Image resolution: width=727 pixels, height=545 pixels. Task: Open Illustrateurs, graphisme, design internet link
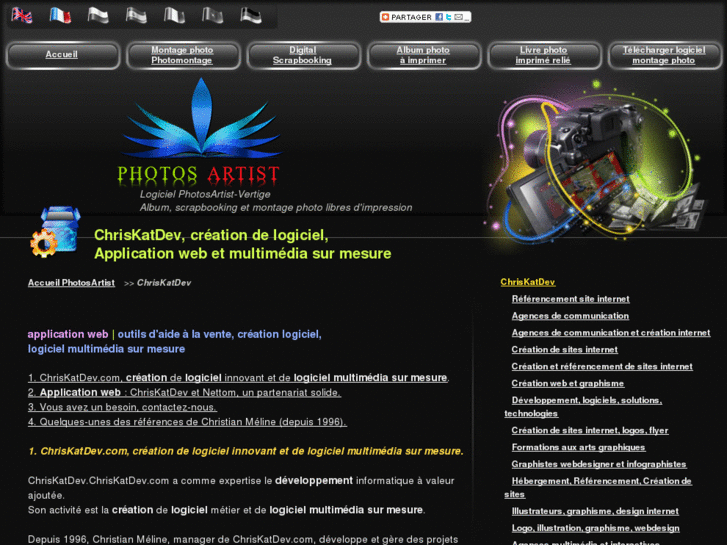pyautogui.click(x=595, y=512)
